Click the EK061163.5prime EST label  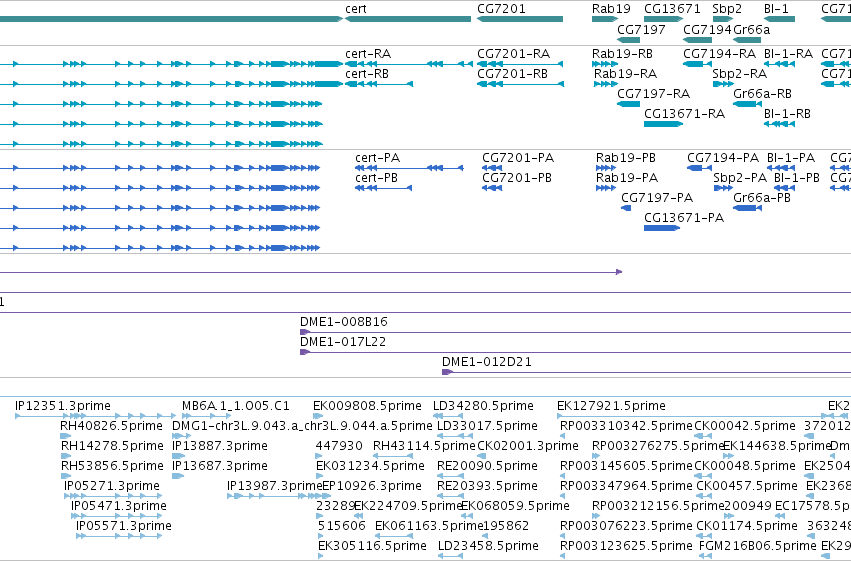pos(429,526)
